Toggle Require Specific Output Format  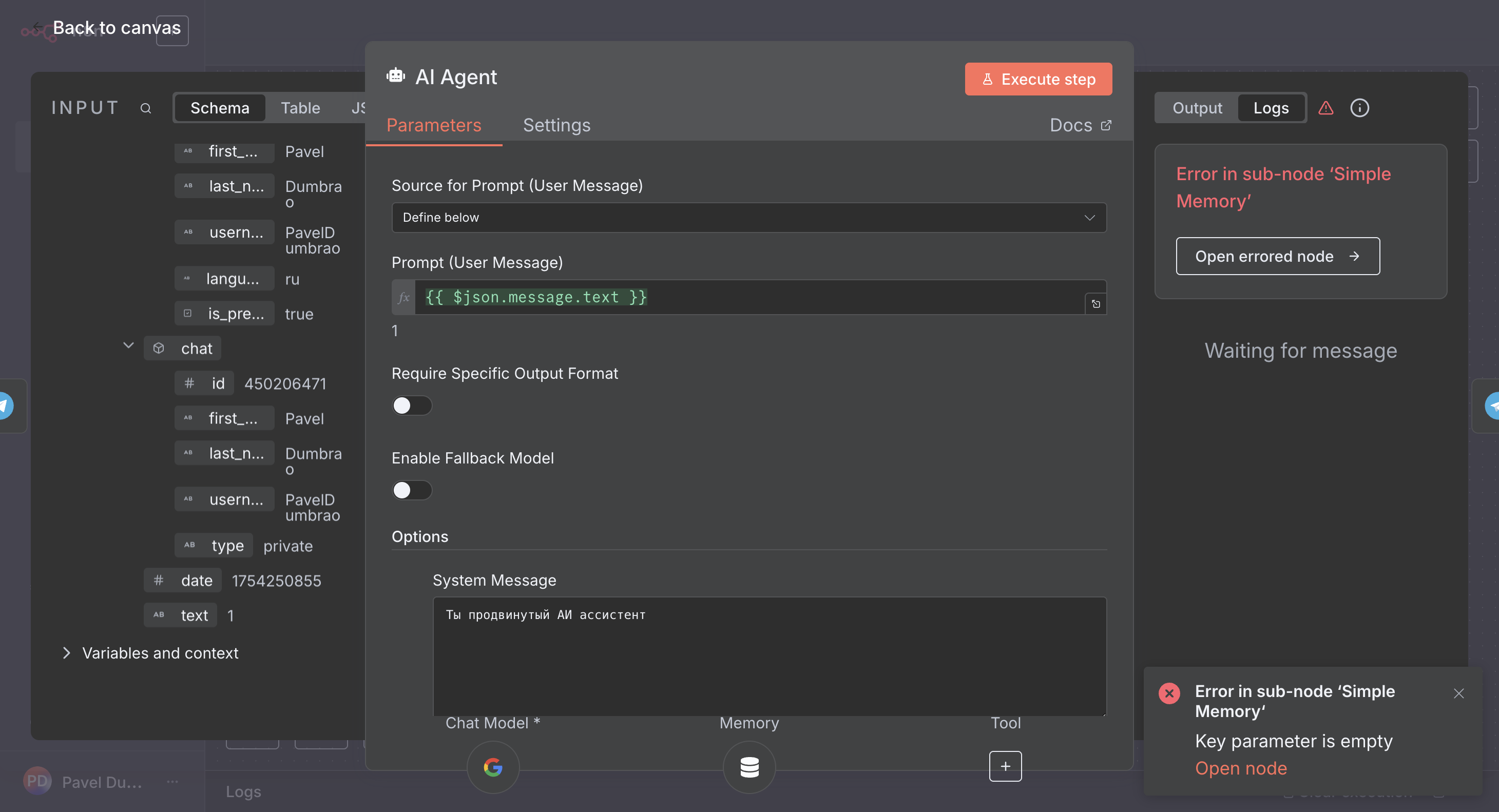(x=411, y=405)
